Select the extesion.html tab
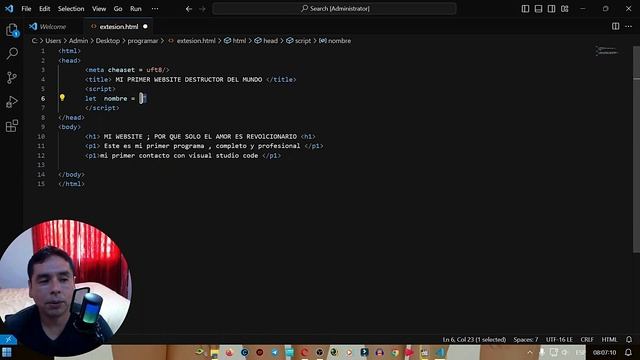Screen dimensions: 640x360 (x=119, y=27)
